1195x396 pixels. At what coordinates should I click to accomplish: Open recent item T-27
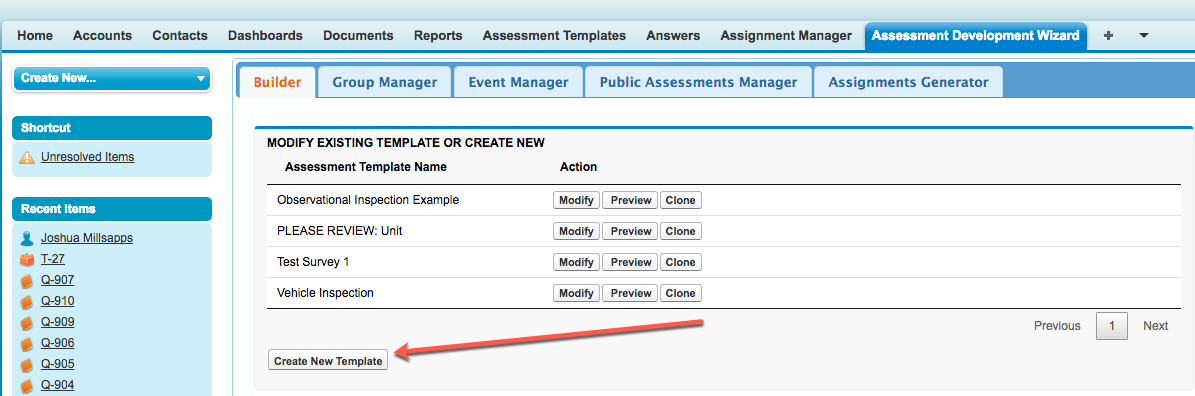(53, 259)
